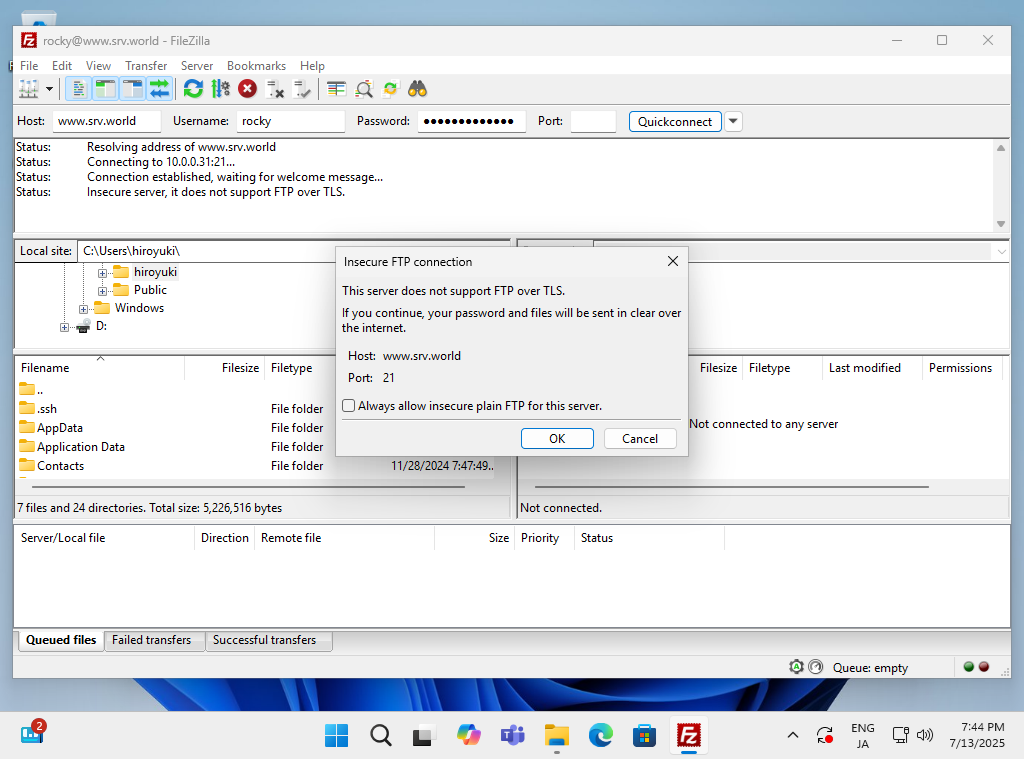The image size is (1024, 759).
Task: Click the Quickconnect button
Action: tap(675, 121)
